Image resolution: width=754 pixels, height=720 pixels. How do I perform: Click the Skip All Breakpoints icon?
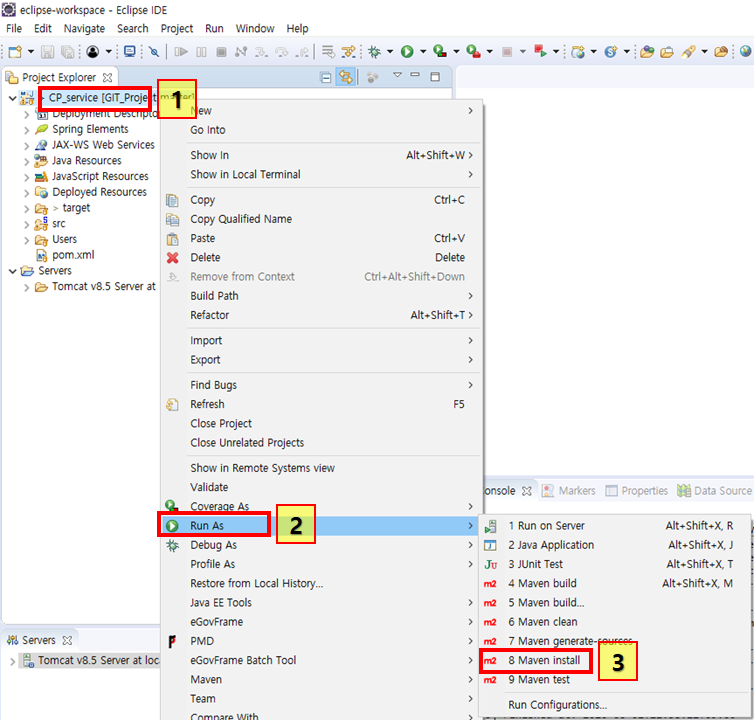click(x=154, y=51)
